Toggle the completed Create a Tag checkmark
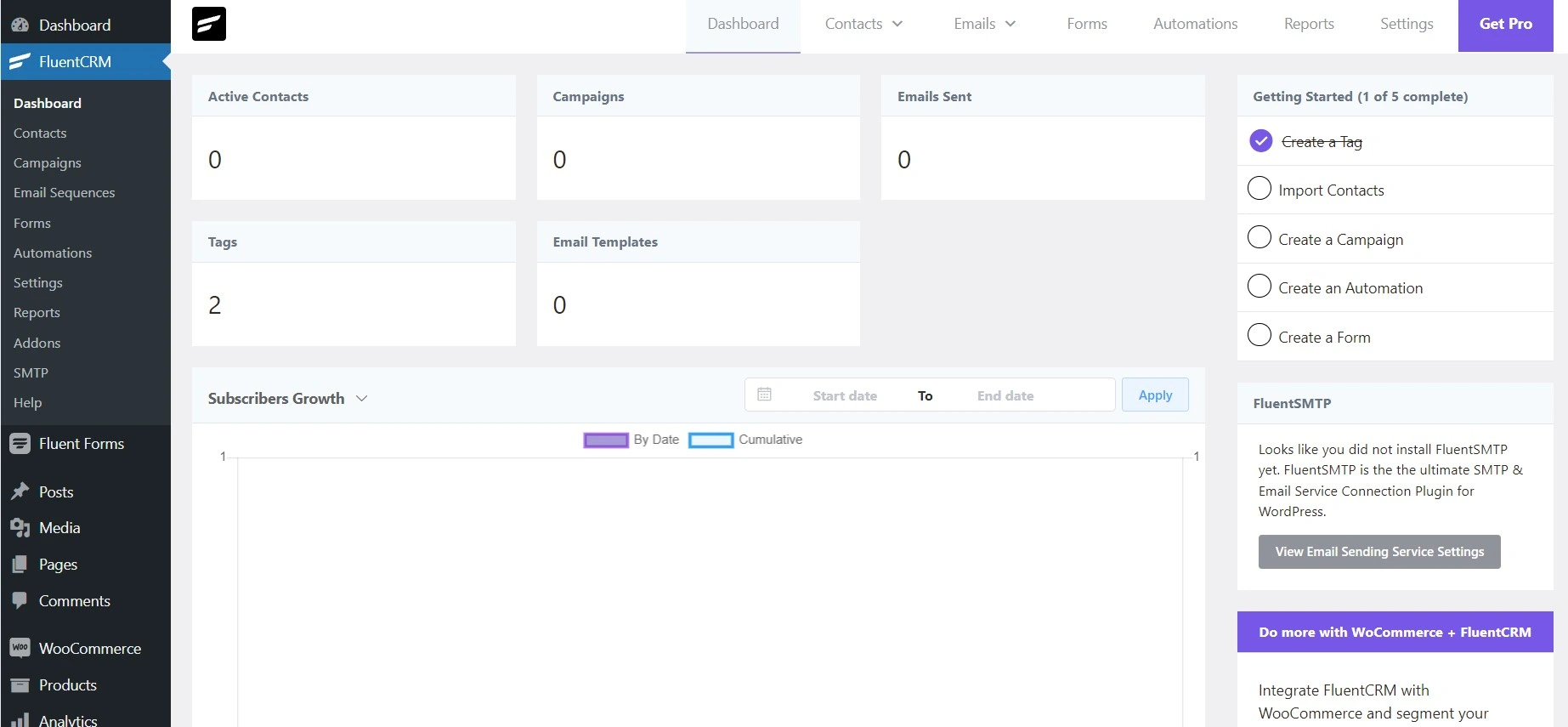 coord(1261,141)
